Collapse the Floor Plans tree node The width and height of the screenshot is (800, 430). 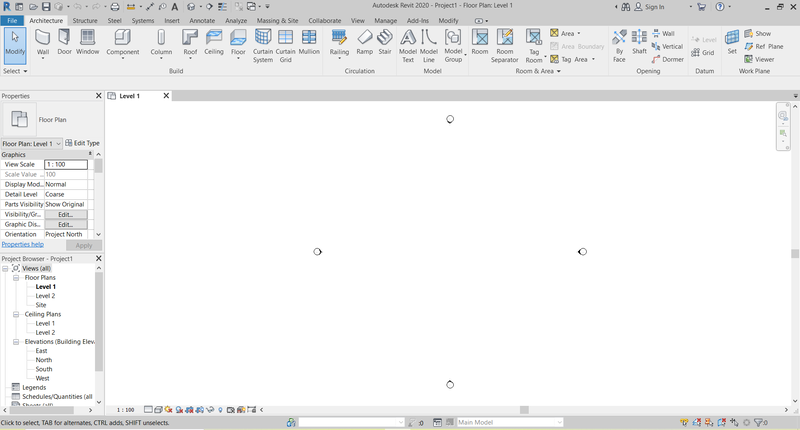16,277
